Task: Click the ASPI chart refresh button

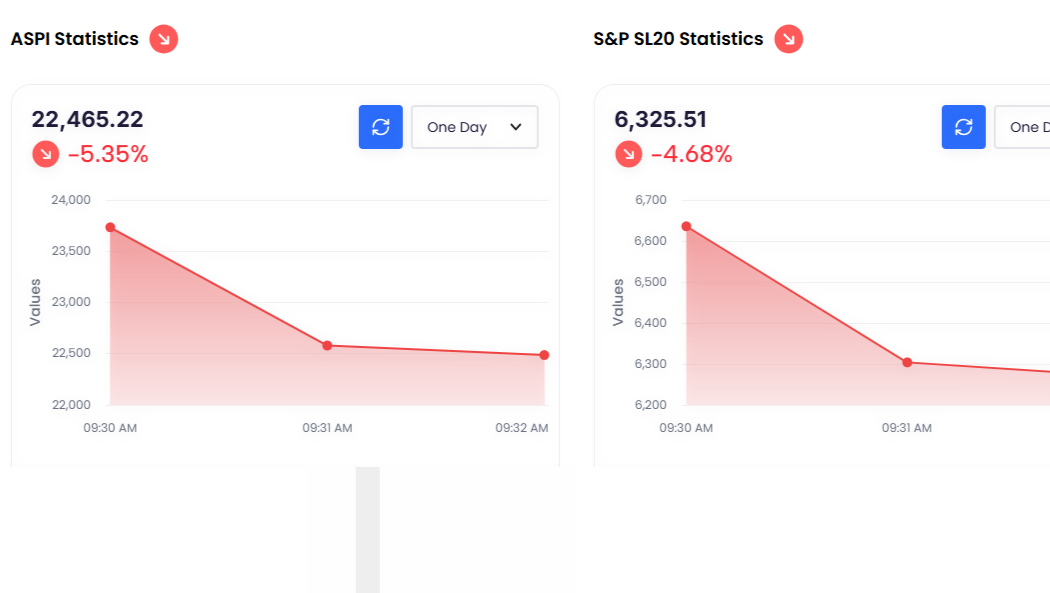Action: coord(381,127)
